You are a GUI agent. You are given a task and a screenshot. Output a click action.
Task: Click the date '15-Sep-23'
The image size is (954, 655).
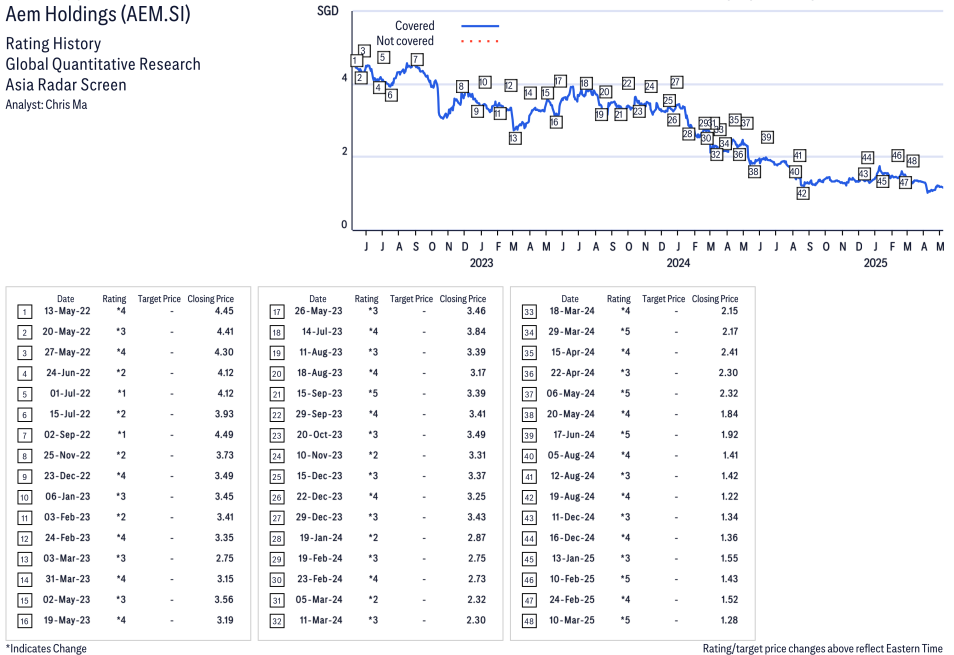click(319, 393)
